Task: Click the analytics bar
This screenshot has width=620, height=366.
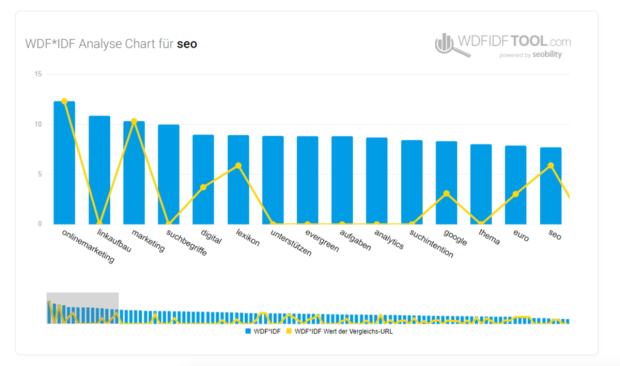Action: pos(377,181)
